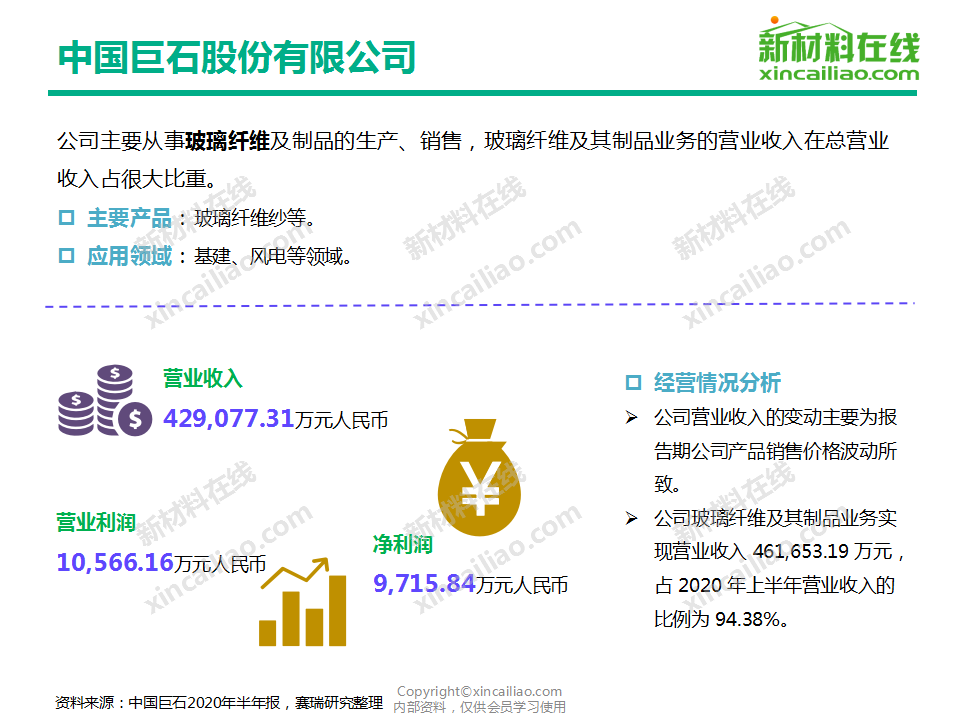Click the 营业利润 heading

[x=96, y=522]
